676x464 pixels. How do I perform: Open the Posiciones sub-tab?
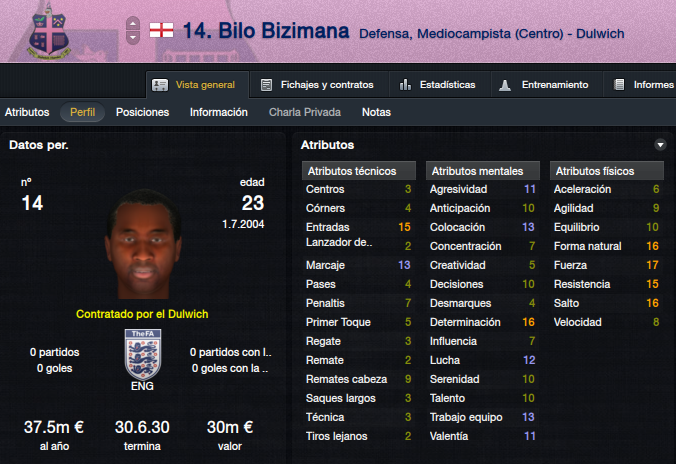pyautogui.click(x=142, y=112)
